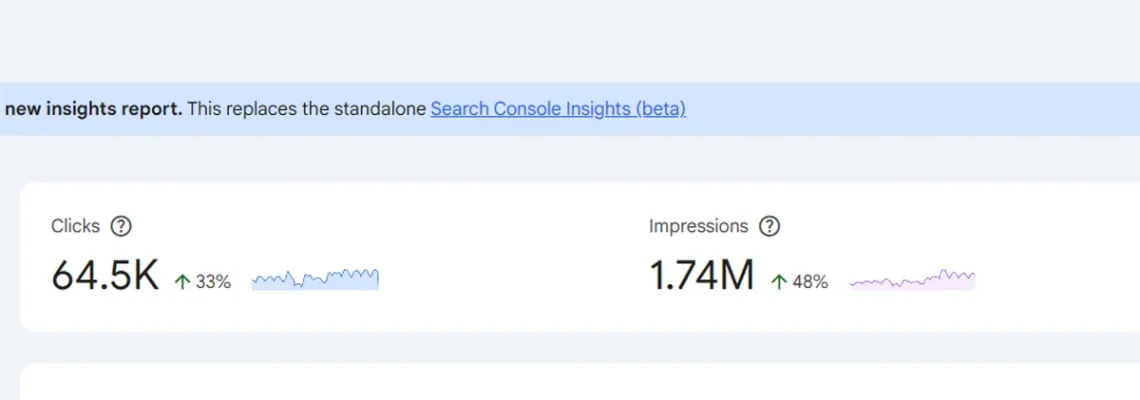Click the 64.5K clicks value
Viewport: 1140px width, 400px height.
pos(105,277)
